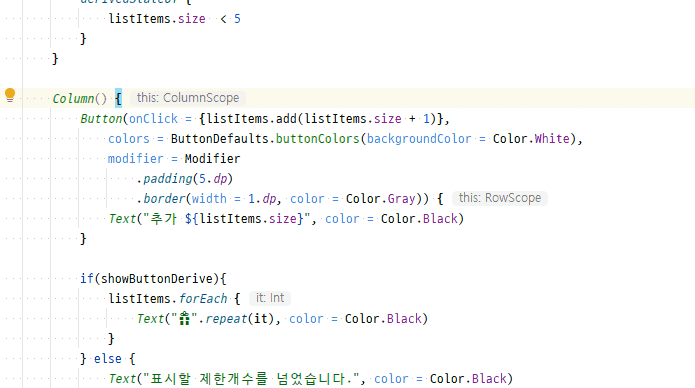The image size is (695, 388).
Task: Click Color.White in the colors line
Action: [531, 139]
